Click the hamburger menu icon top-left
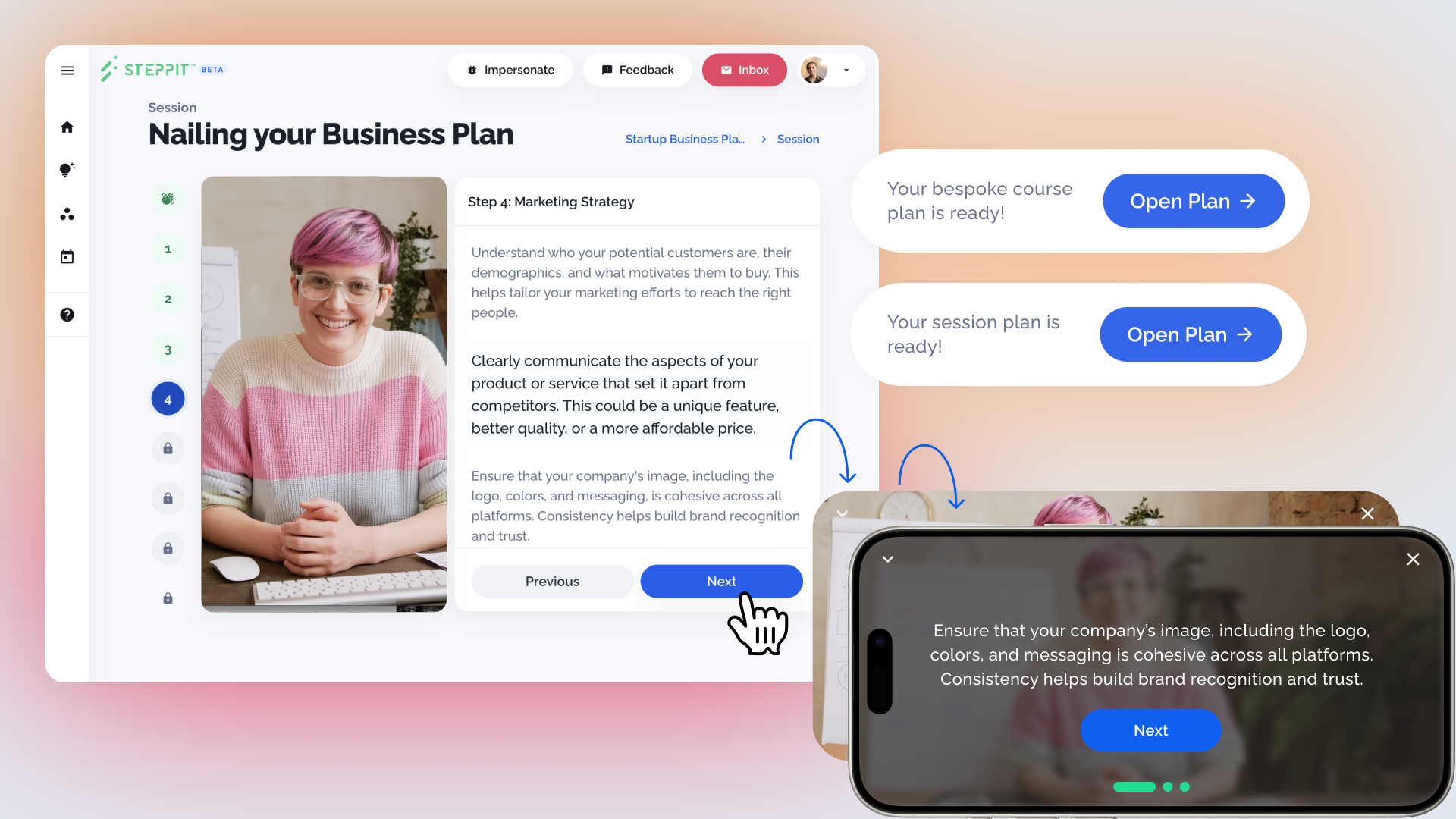The width and height of the screenshot is (1456, 819). coord(66,69)
